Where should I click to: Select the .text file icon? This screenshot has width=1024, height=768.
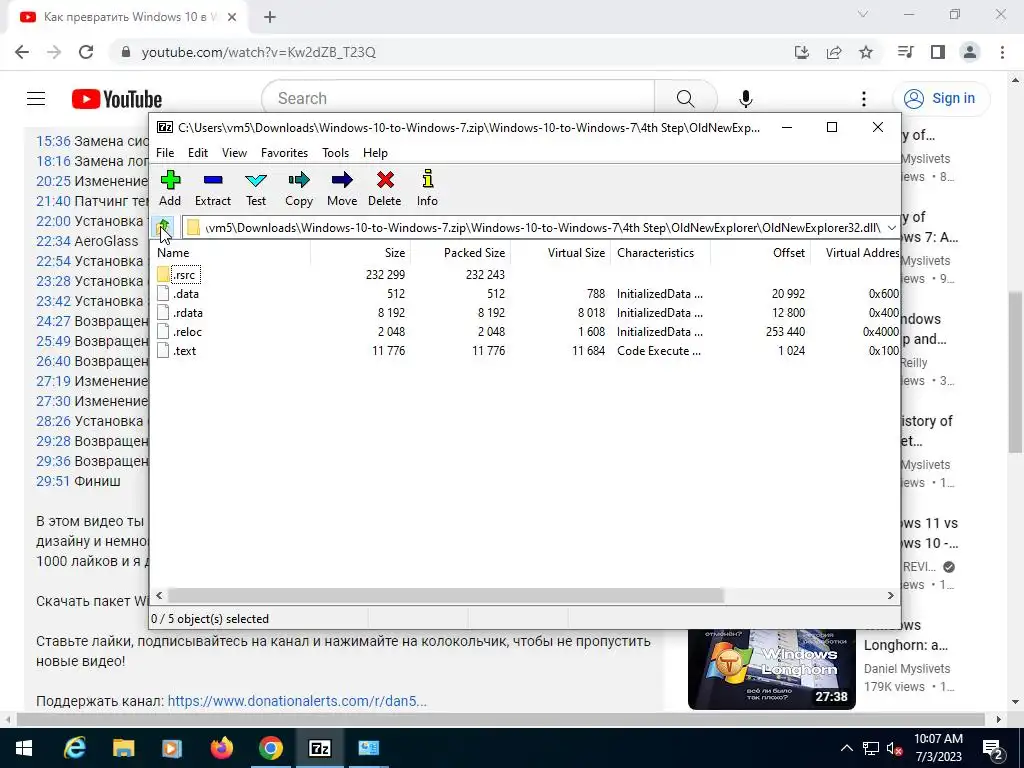click(x=163, y=351)
